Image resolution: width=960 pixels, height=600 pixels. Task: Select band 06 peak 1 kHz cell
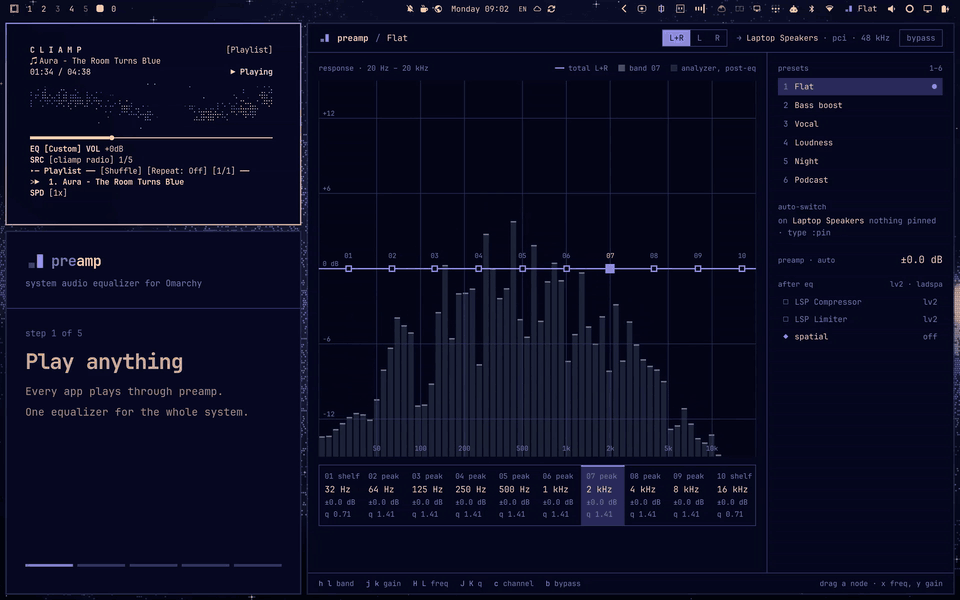(559, 495)
